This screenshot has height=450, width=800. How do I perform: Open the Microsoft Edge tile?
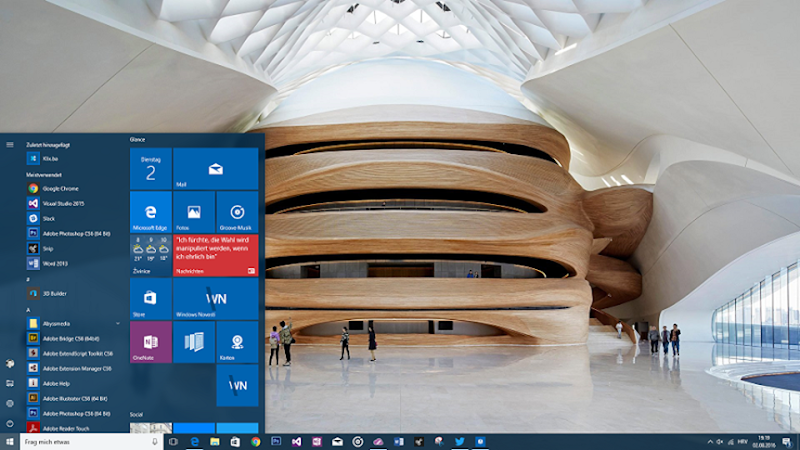151,212
